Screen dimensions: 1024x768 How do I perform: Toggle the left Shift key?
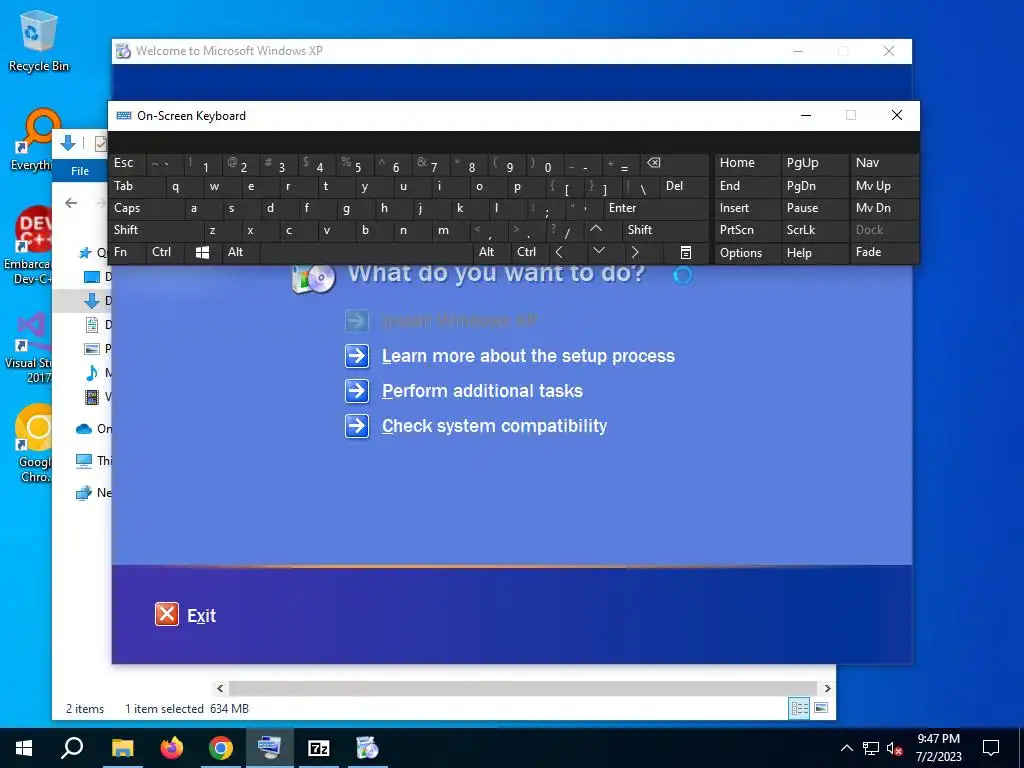(x=155, y=230)
